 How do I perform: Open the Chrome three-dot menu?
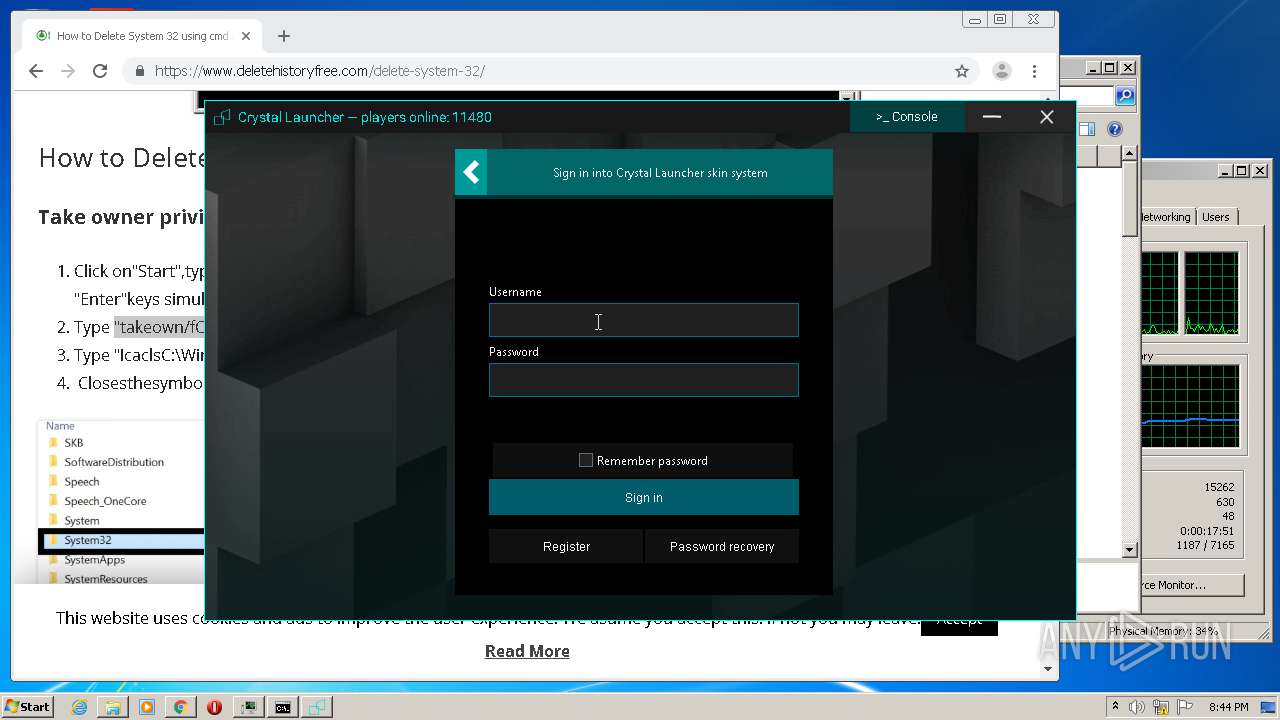click(1035, 71)
